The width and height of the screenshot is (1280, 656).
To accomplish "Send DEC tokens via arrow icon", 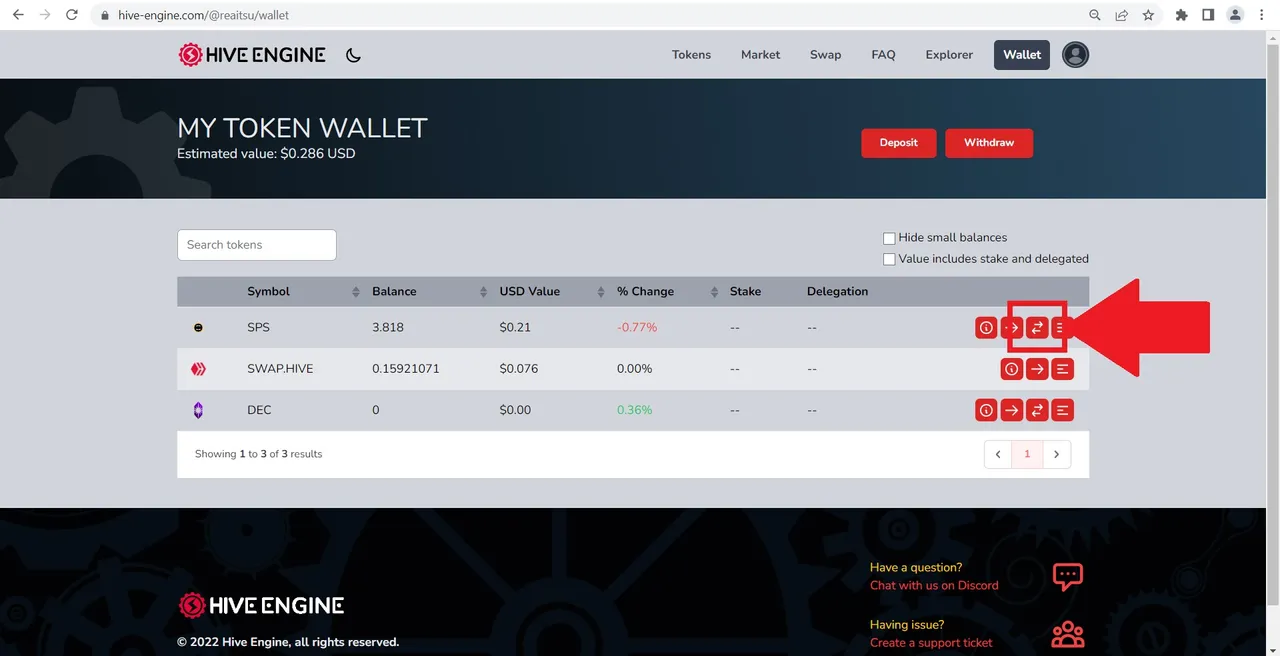I will (x=1012, y=410).
